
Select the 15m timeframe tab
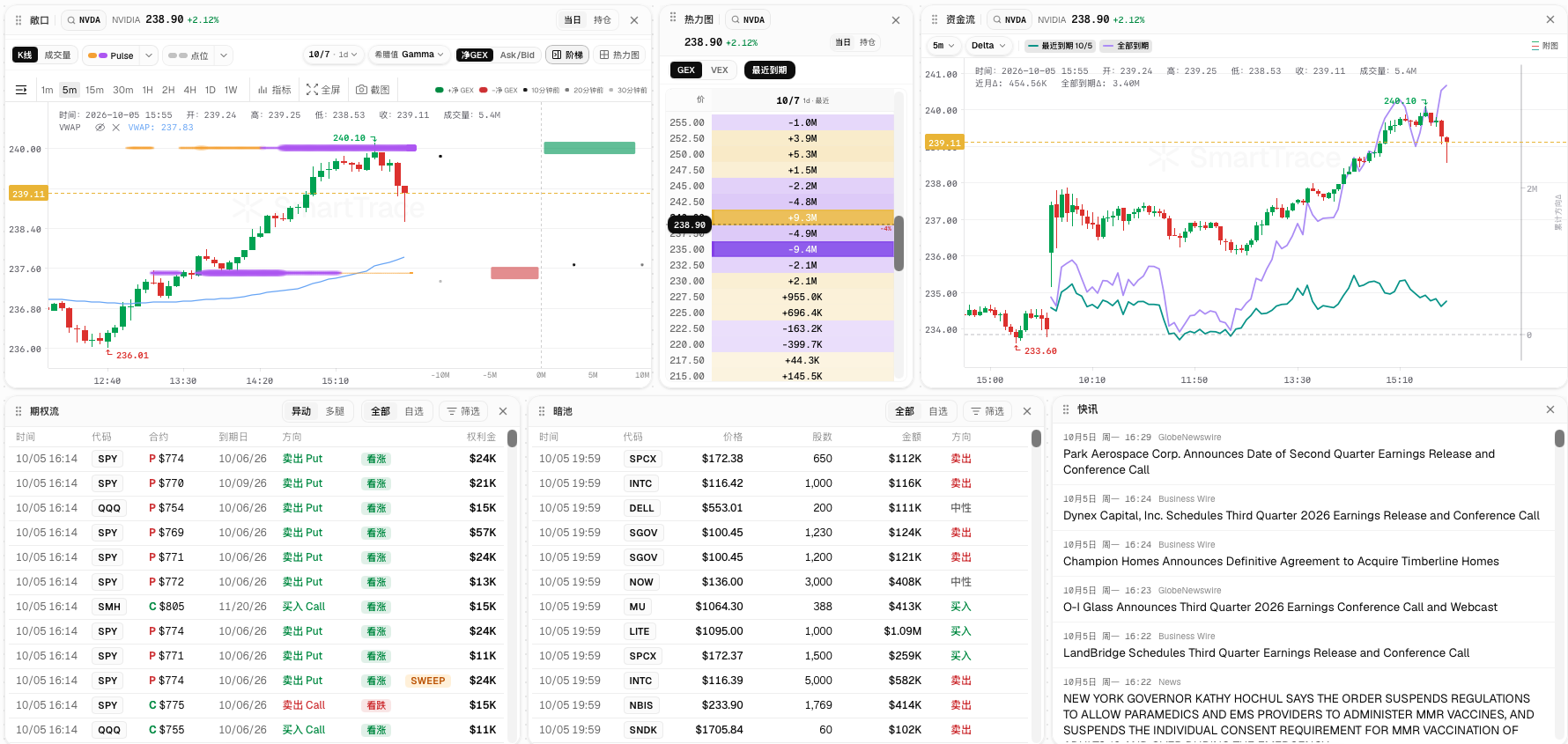click(x=94, y=90)
